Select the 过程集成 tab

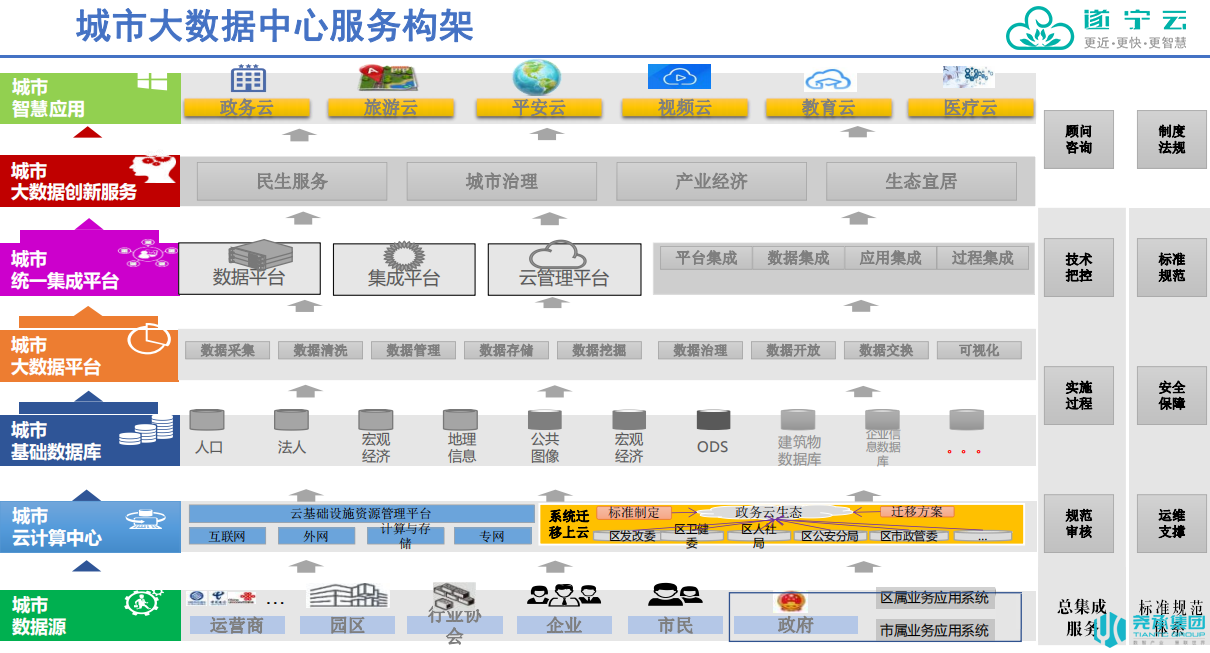982,258
